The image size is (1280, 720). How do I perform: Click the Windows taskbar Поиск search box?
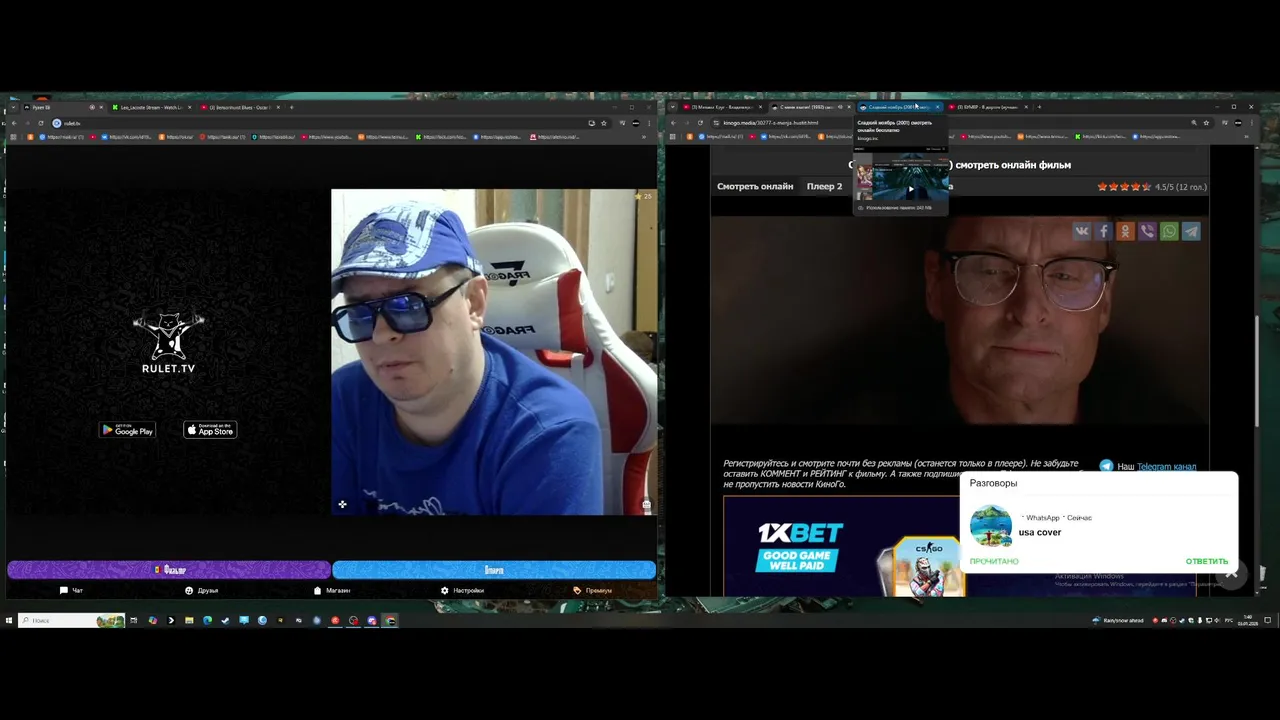point(72,620)
